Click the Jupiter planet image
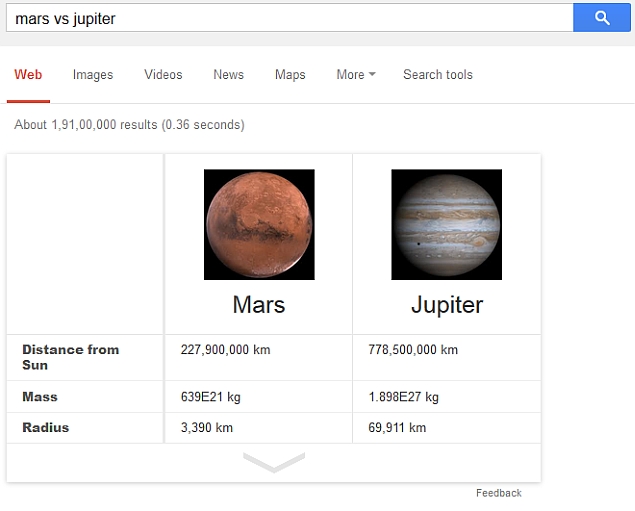 (446, 224)
